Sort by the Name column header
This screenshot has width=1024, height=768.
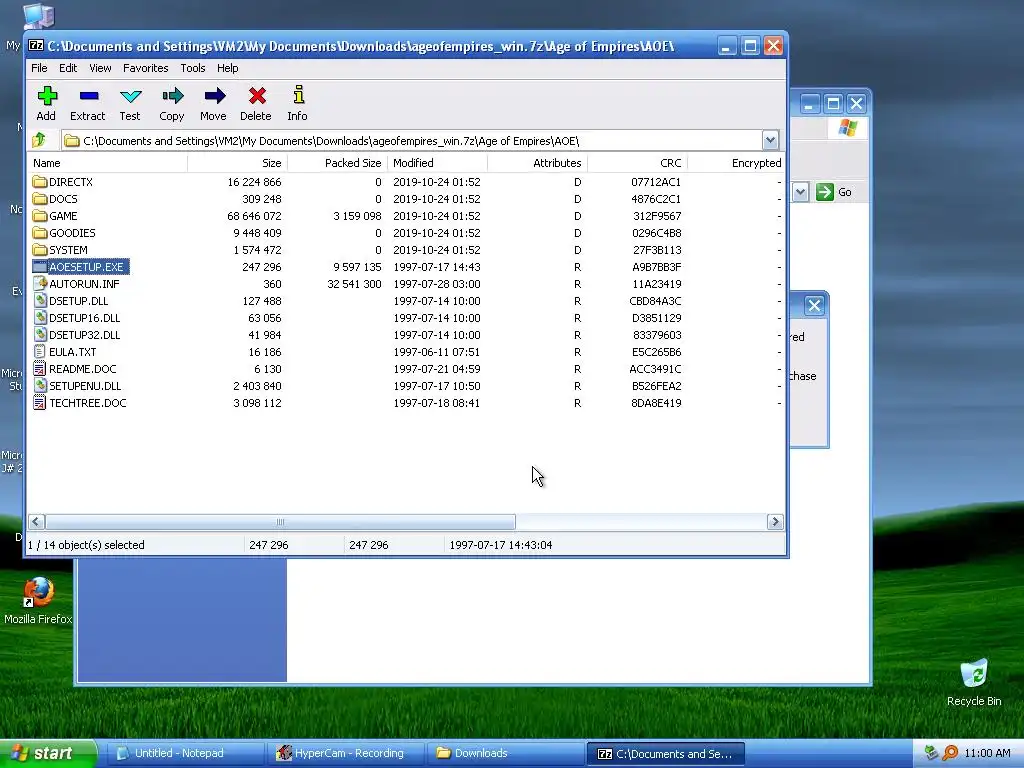click(x=107, y=163)
